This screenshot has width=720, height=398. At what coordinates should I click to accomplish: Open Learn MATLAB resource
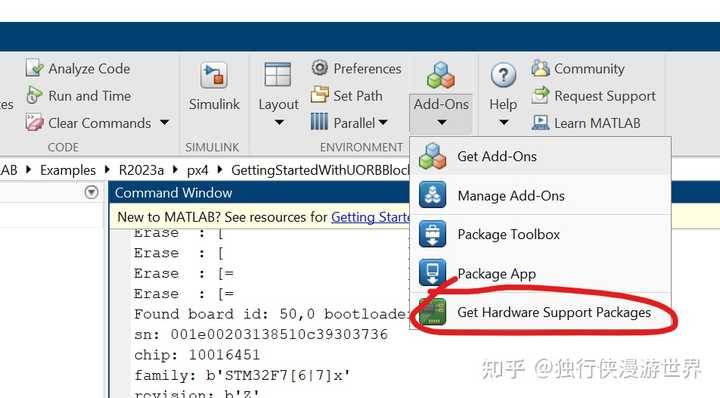pyautogui.click(x=586, y=123)
